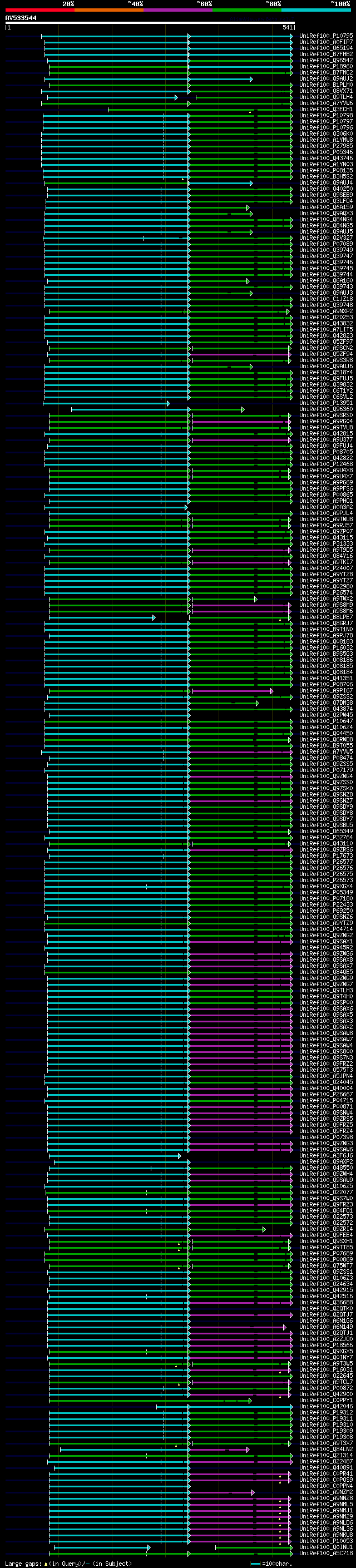Select the UniRef100_P08474 label
The image size is (356, 1568).
pos(326,758)
